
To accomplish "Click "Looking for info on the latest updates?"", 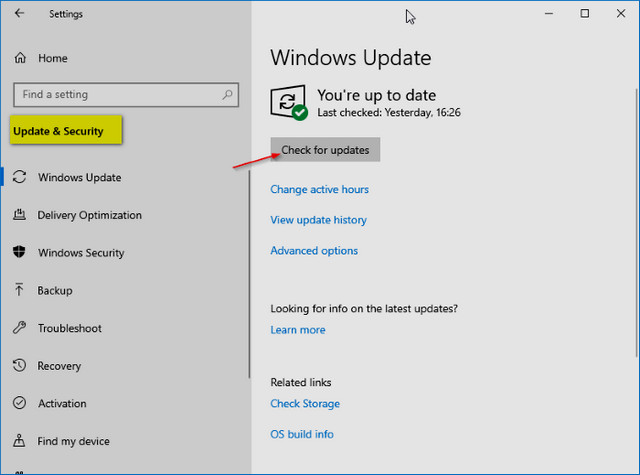I will click(x=364, y=309).
